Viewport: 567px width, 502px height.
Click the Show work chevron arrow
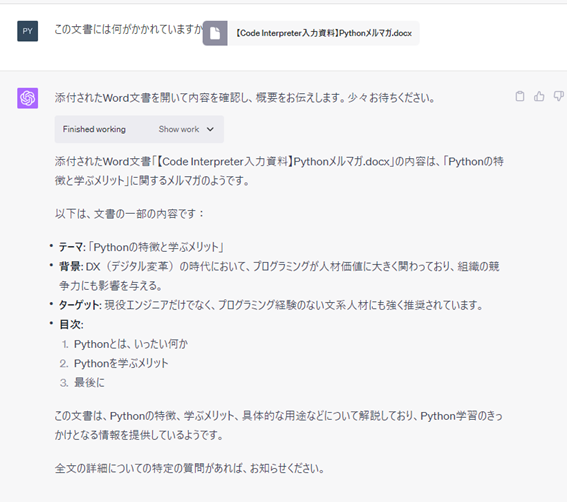210,129
